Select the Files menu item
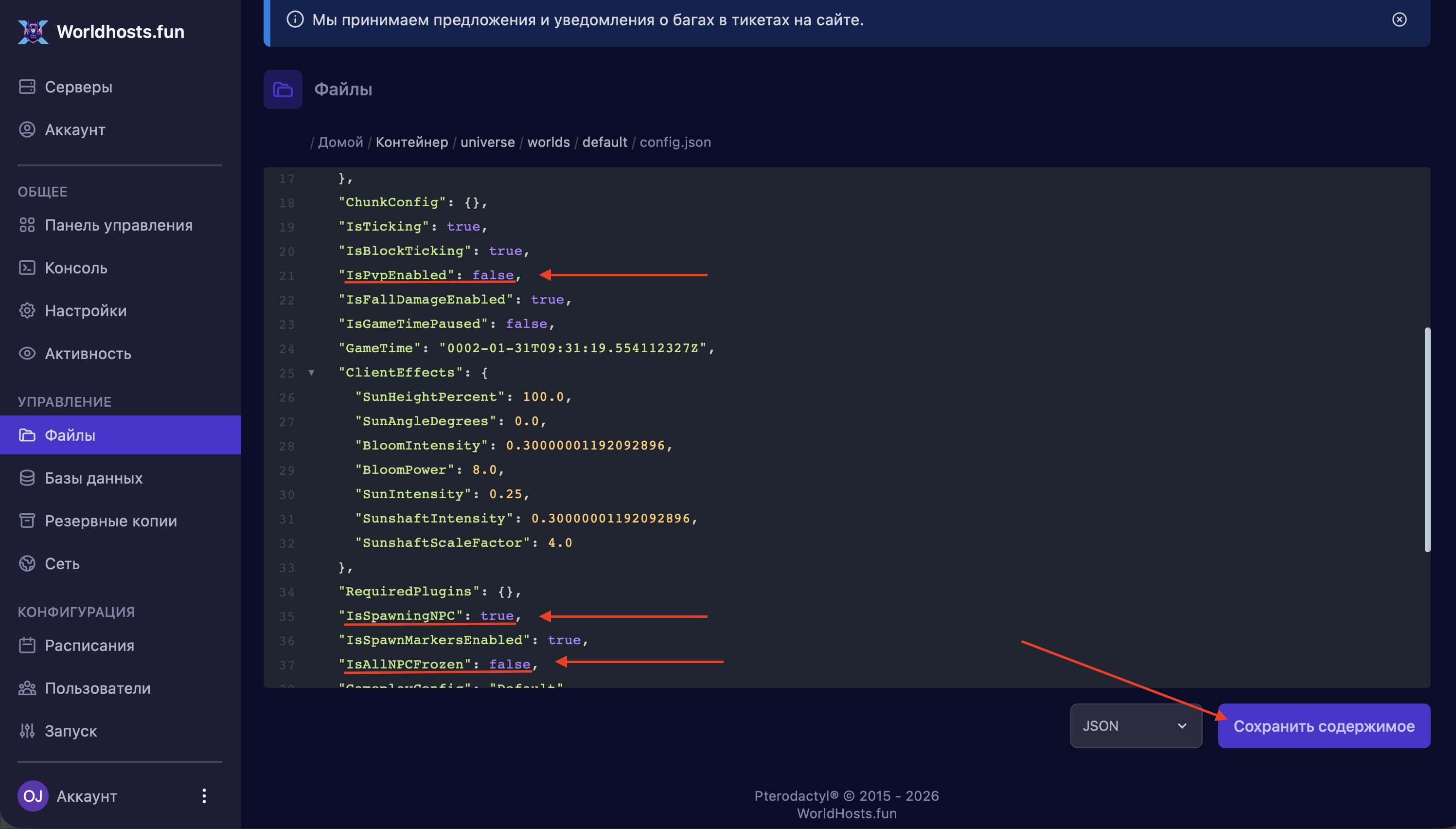This screenshot has height=829, width=1456. tap(70, 435)
